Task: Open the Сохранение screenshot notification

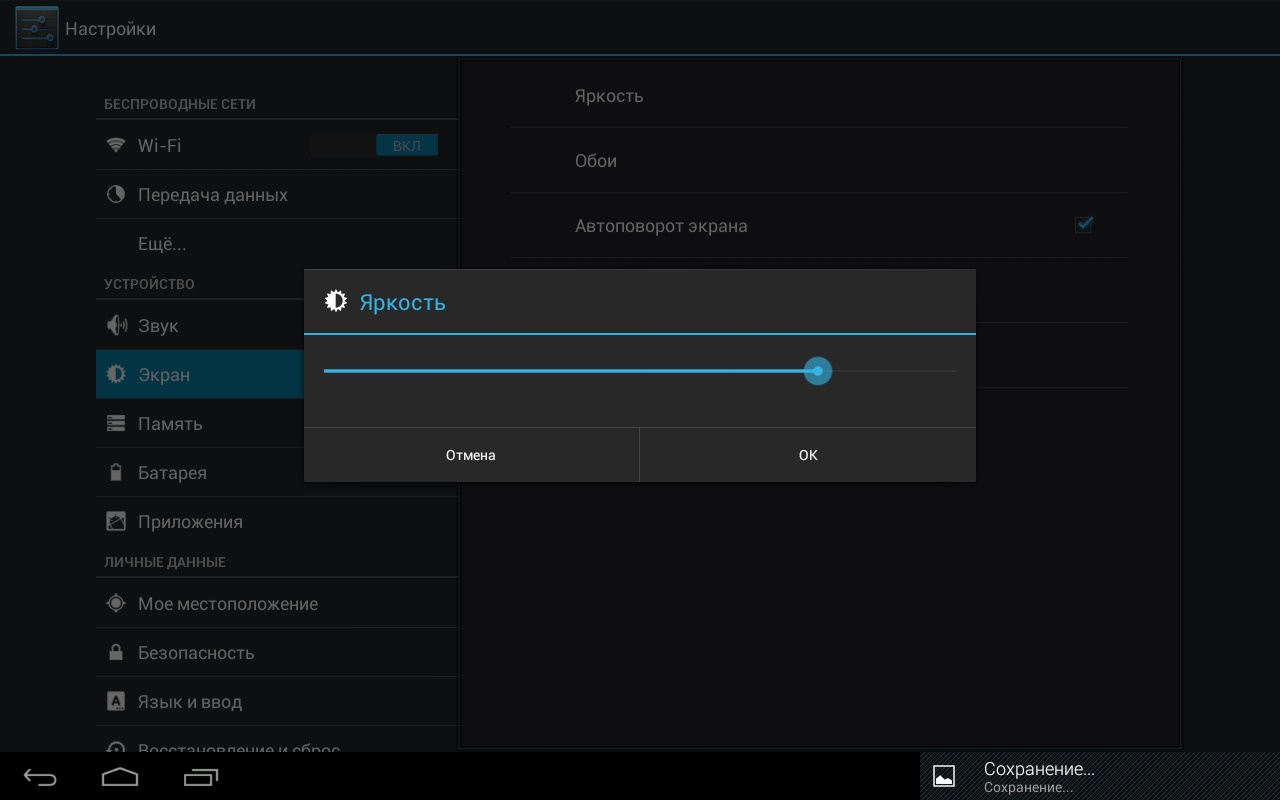Action: click(x=1038, y=776)
